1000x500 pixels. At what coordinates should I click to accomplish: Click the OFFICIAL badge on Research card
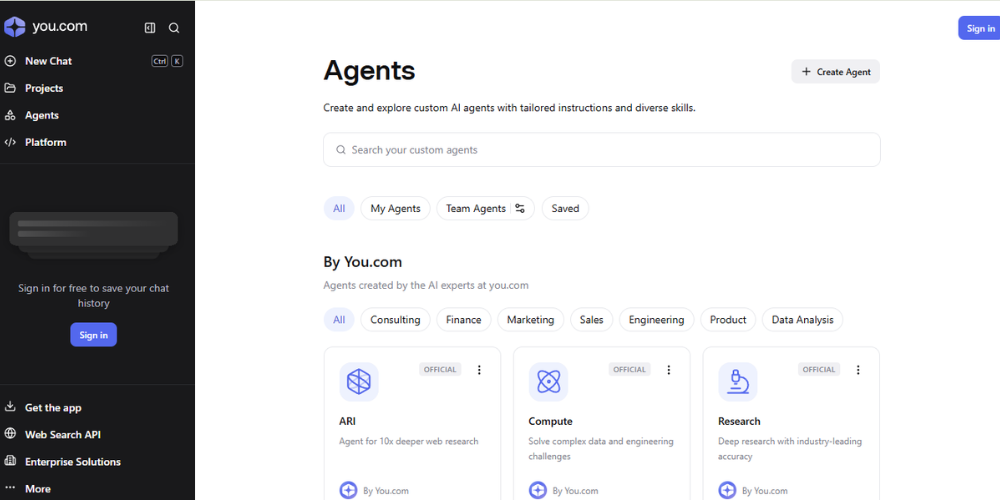(x=819, y=369)
